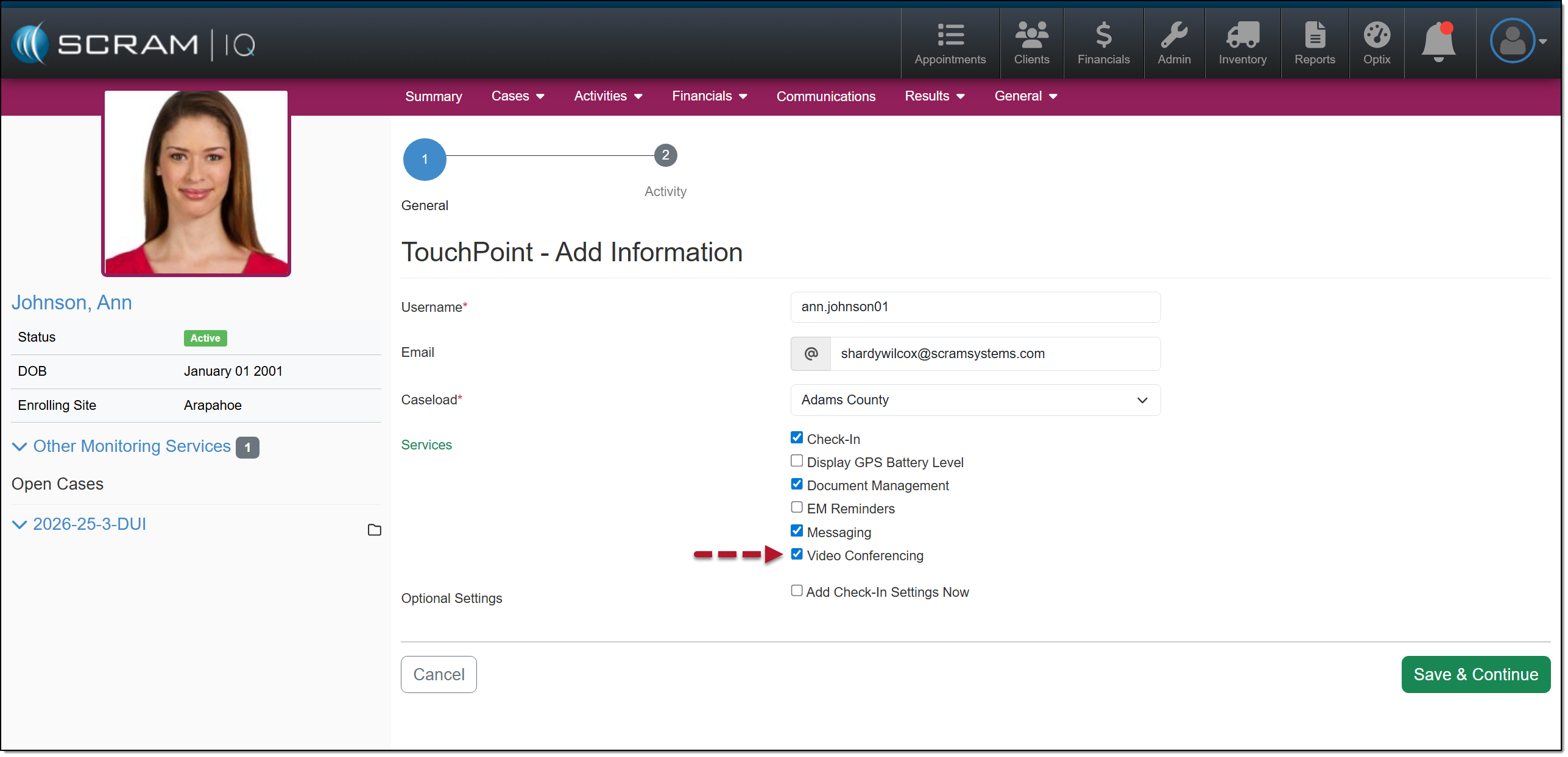This screenshot has width=1568, height=757.
Task: Click the Save & Continue button
Action: tap(1475, 674)
